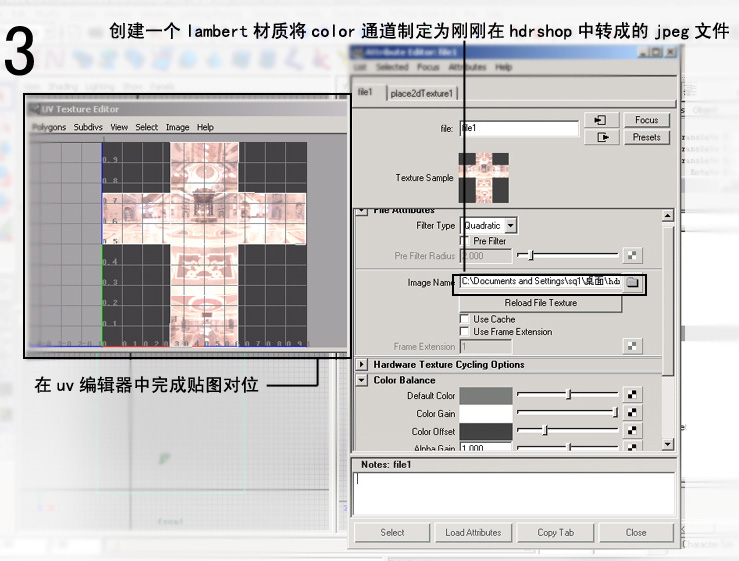739x561 pixels.
Task: Click checker map button for Default Color
Action: click(632, 395)
